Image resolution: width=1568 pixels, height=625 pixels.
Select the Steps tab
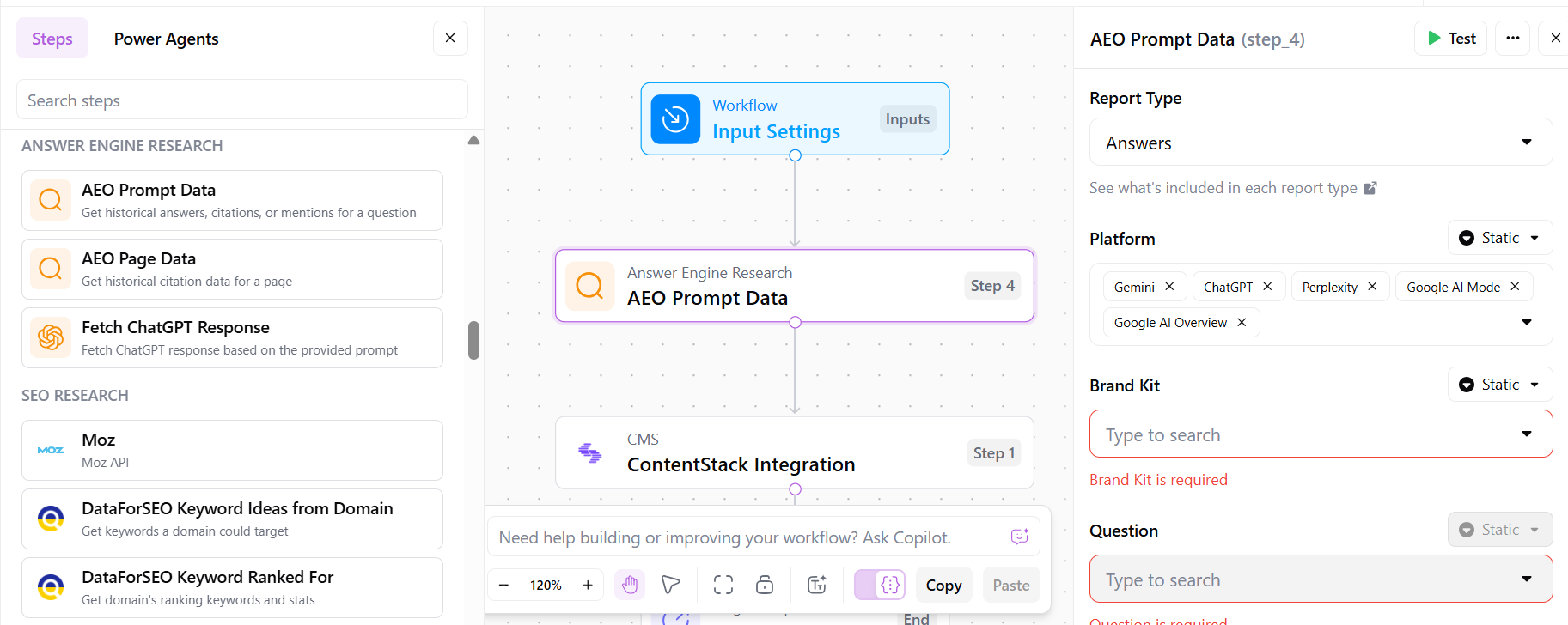pyautogui.click(x=52, y=38)
